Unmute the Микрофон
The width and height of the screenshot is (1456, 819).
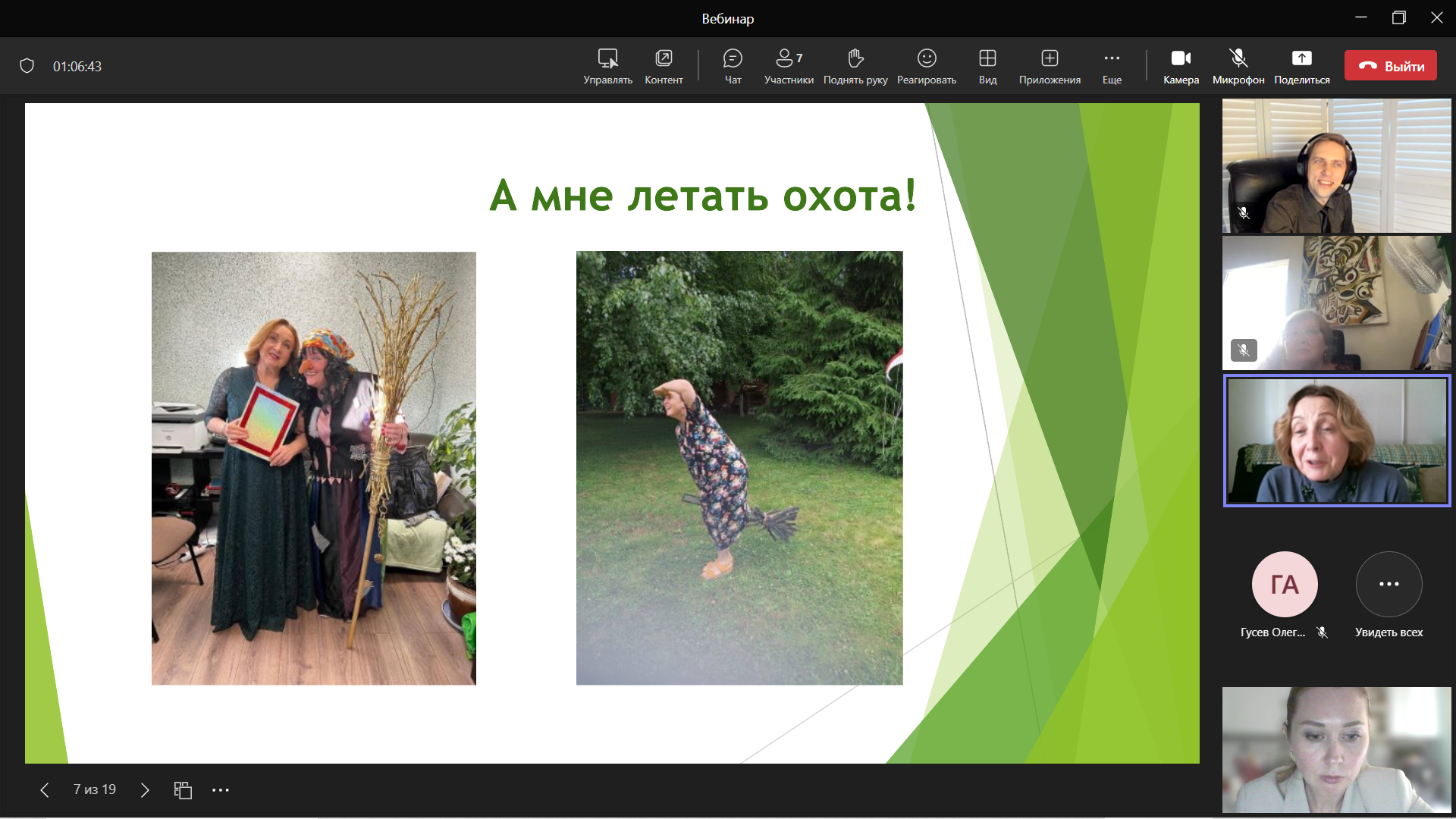point(1236,65)
